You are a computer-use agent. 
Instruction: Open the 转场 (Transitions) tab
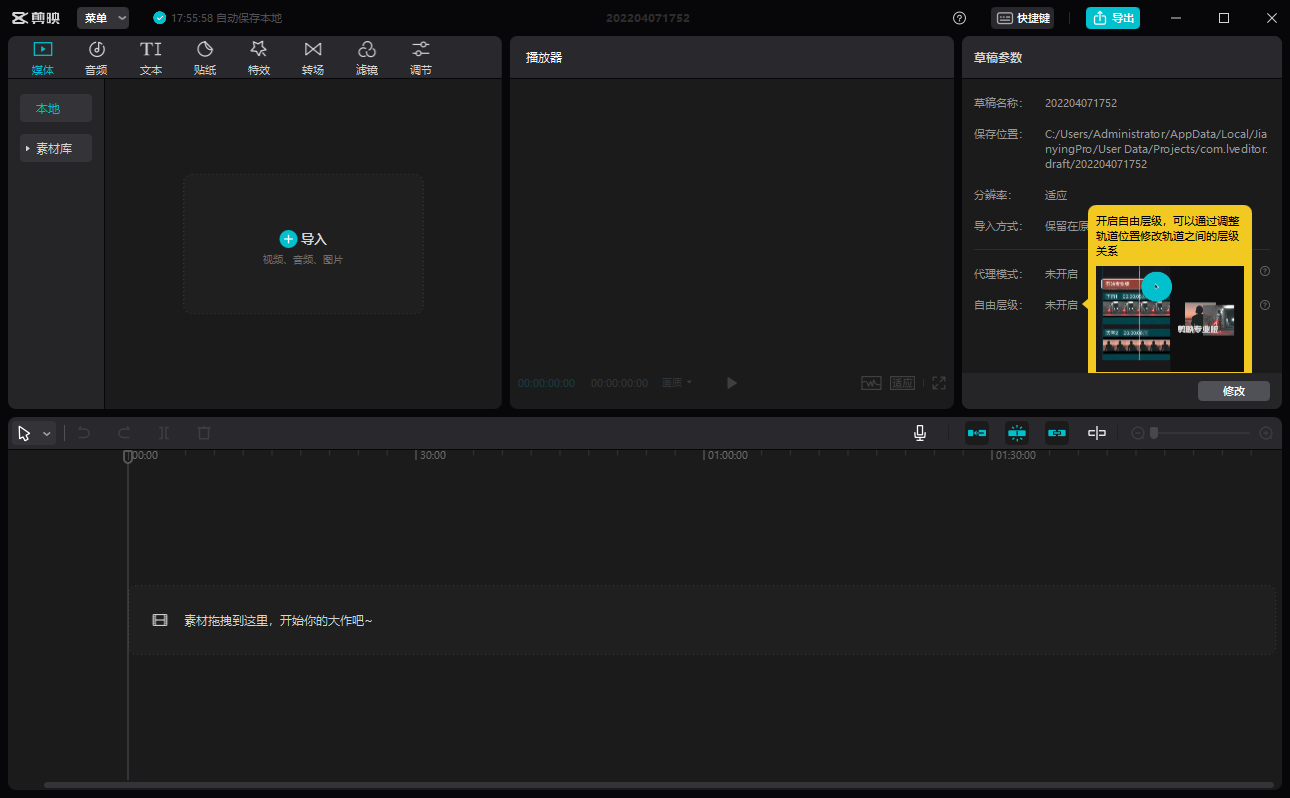coord(313,58)
